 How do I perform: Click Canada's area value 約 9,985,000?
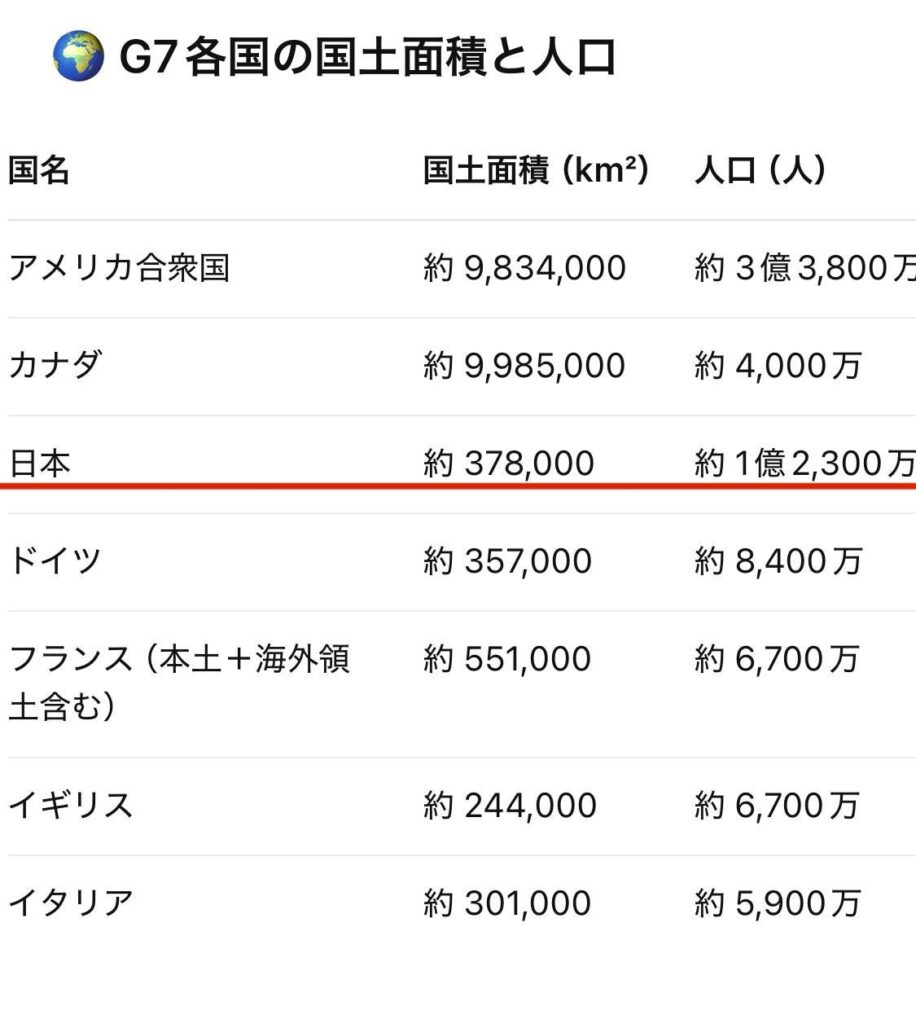(x=524, y=366)
